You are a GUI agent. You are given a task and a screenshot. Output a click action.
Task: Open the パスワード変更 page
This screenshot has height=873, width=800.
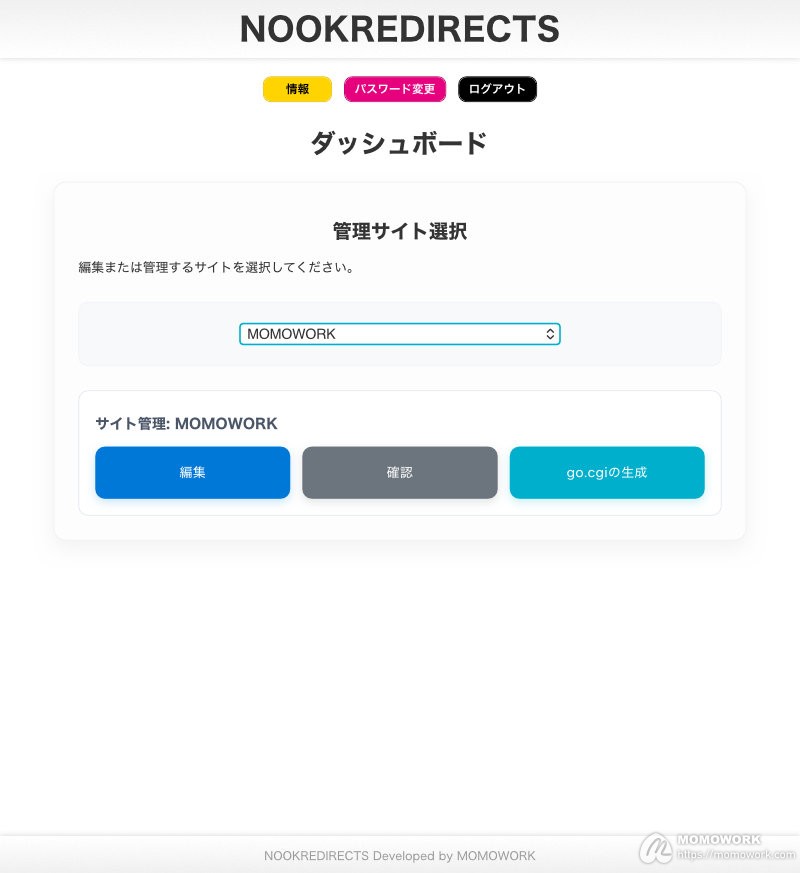[395, 89]
